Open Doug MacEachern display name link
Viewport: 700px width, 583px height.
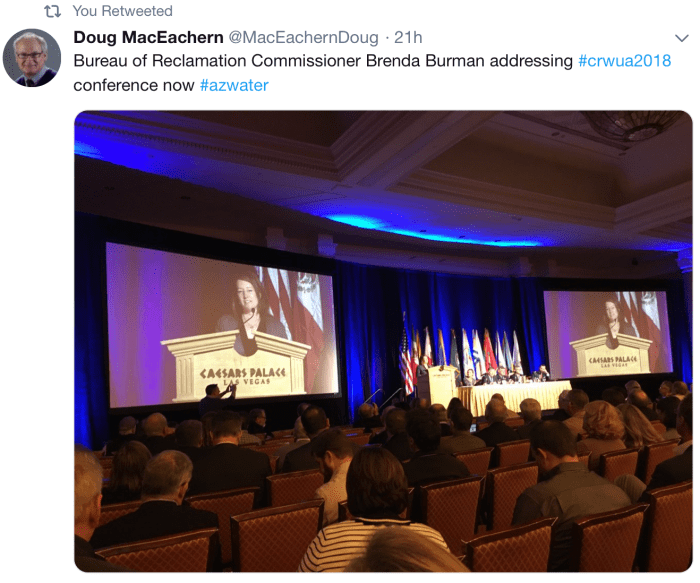(x=148, y=37)
